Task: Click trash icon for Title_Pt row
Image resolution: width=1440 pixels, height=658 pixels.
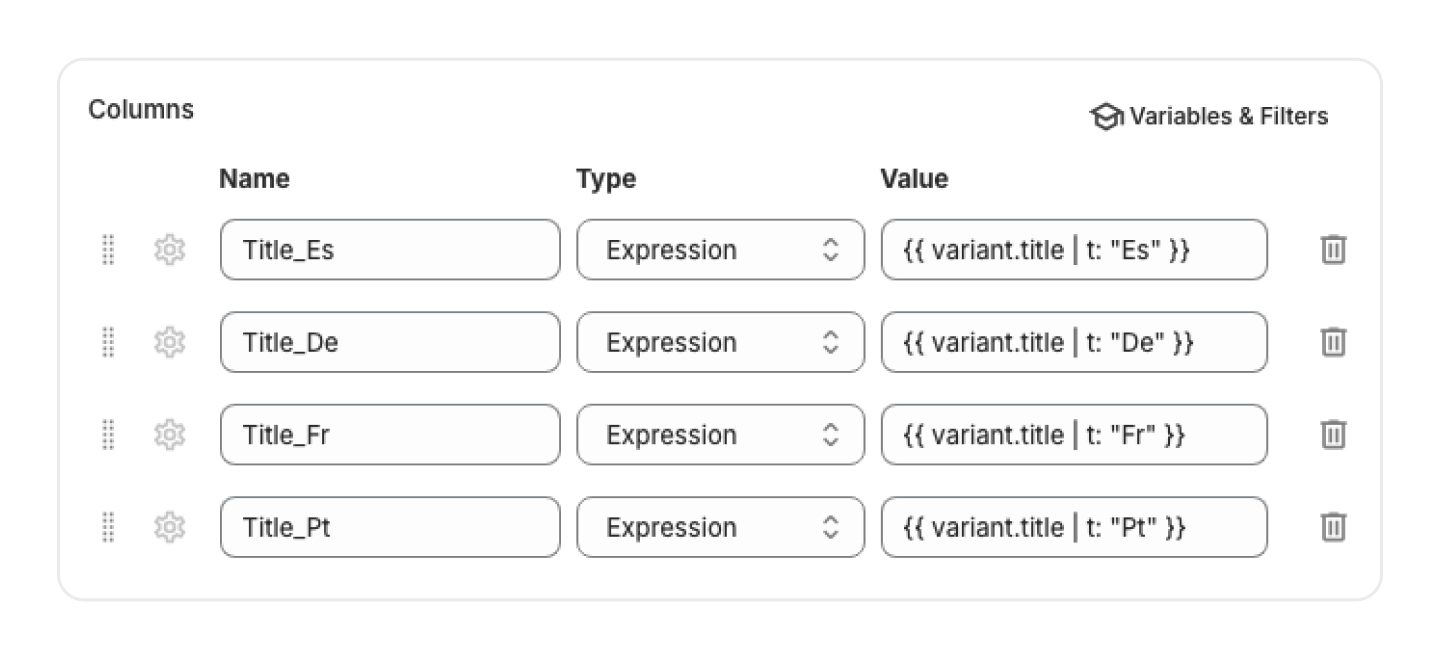Action: [x=1333, y=527]
